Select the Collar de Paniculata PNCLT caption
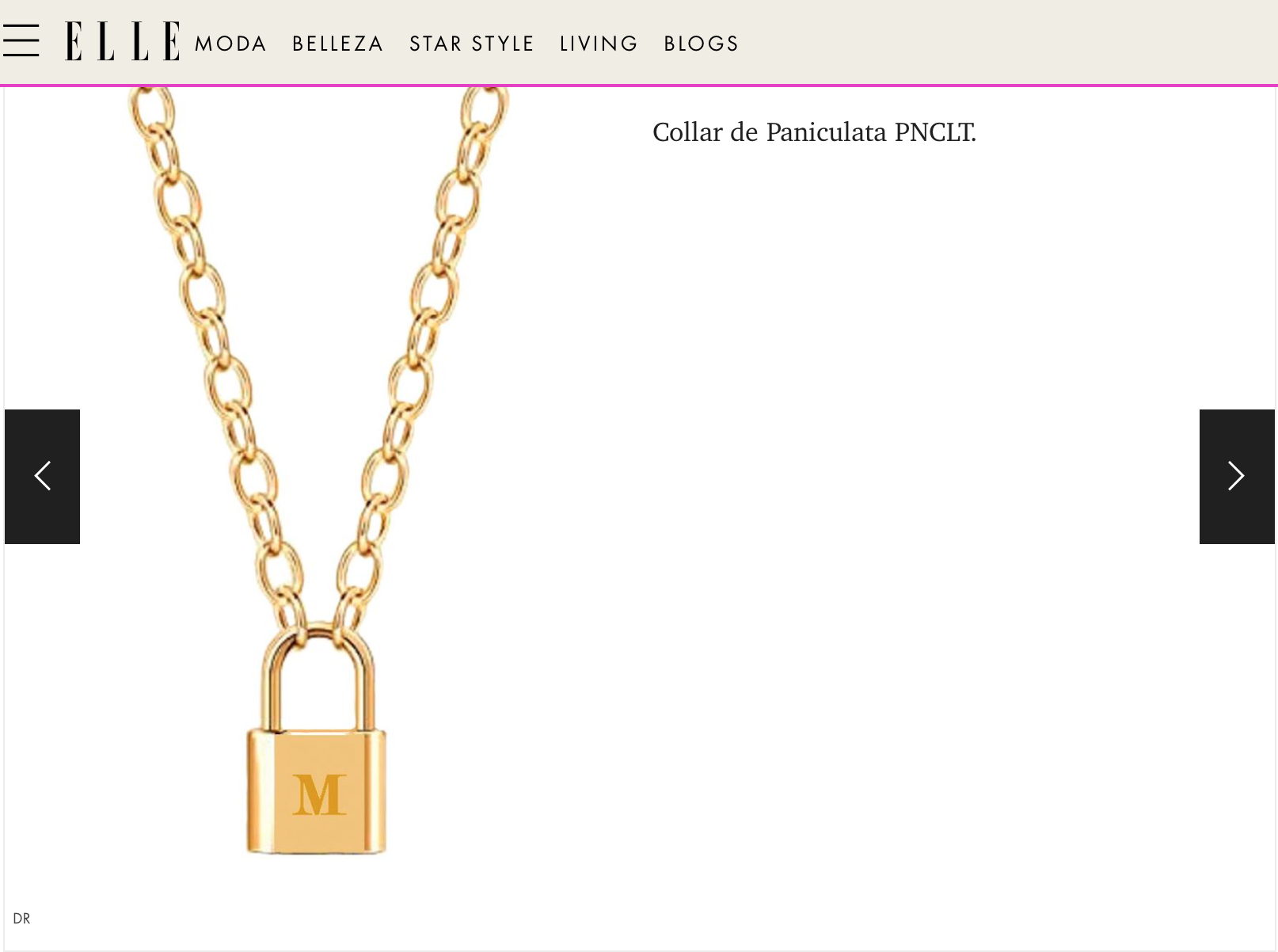Screen dimensions: 1278x952 [x=814, y=132]
